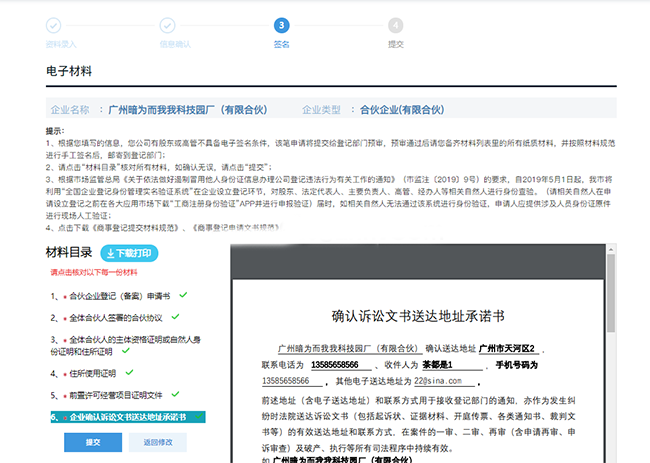Open material 5 前置许可经营项目证明文件
The height and width of the screenshot is (463, 650).
pyautogui.click(x=116, y=395)
